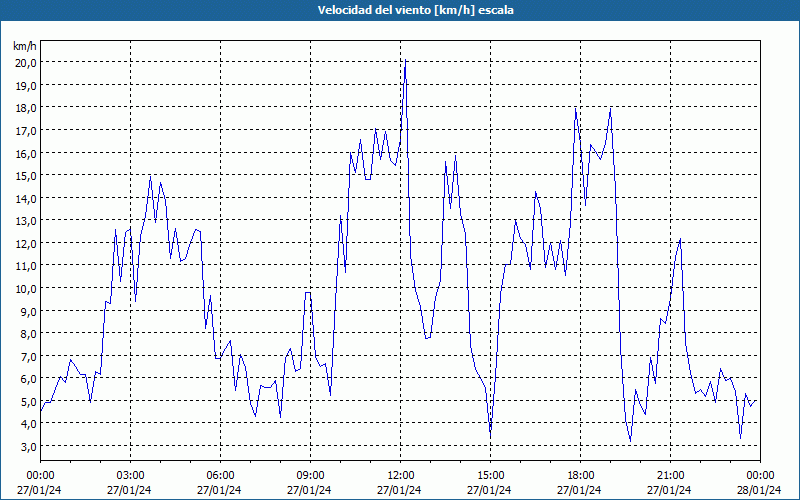Viewport: 800px width, 500px height.
Task: Click the wind-speed minimum at 15:00
Action: pos(490,434)
